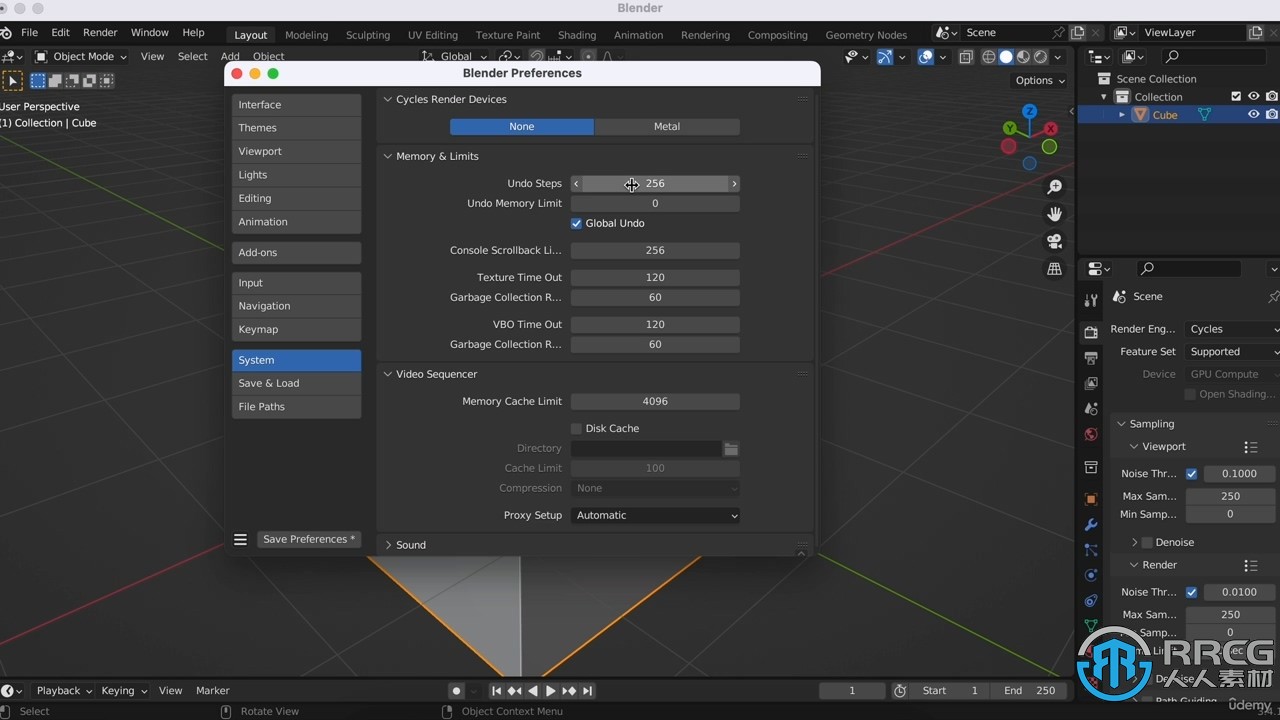Open the Save & Load preferences tab
The height and width of the screenshot is (720, 1280).
pos(296,384)
